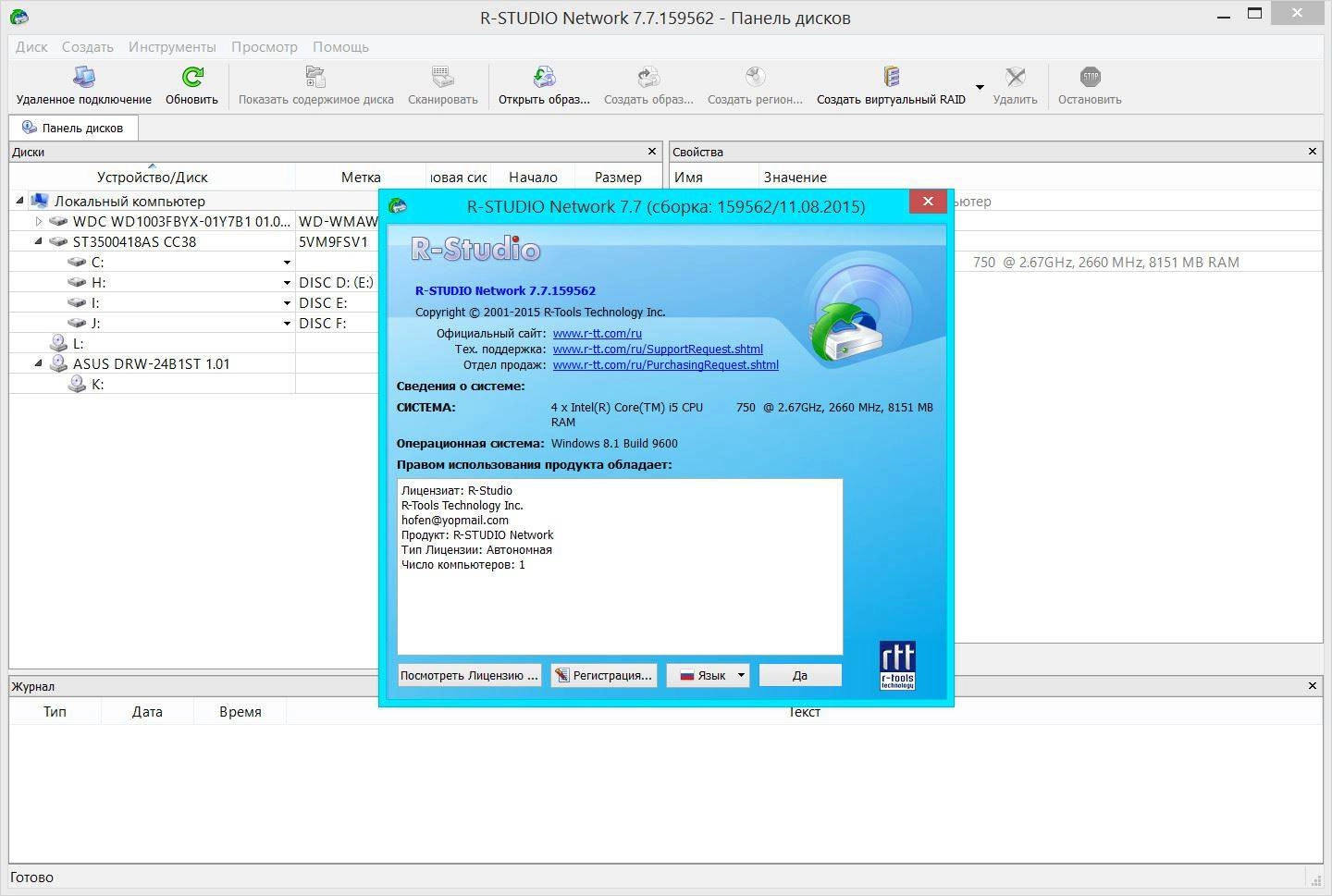This screenshot has width=1332, height=896.
Task: Click the Открыть образ toolbar icon
Action: click(x=544, y=77)
